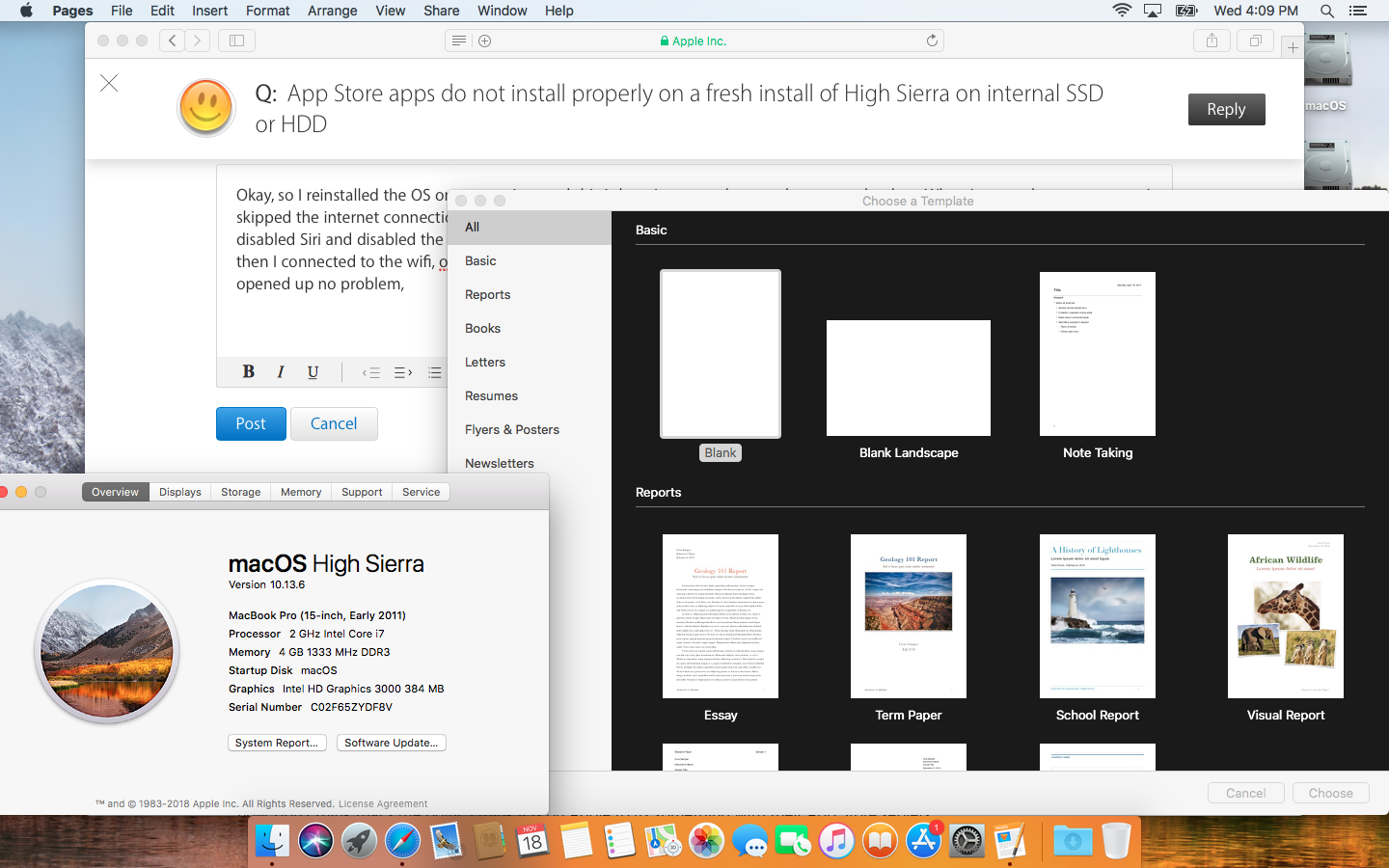Open FaceTime from the Dock
1389x868 pixels.
793,841
